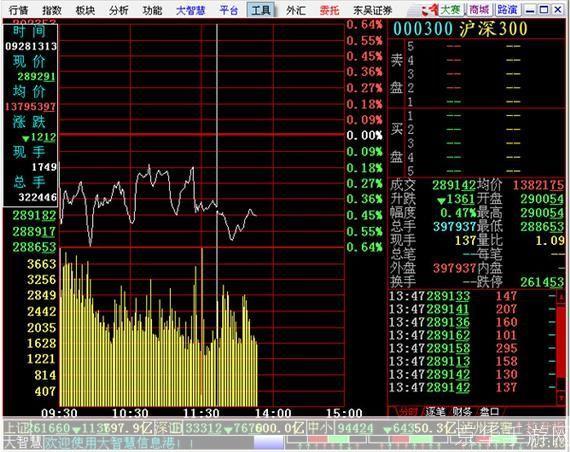
Task: Click the 成交 value 289142
Action: pos(454,185)
